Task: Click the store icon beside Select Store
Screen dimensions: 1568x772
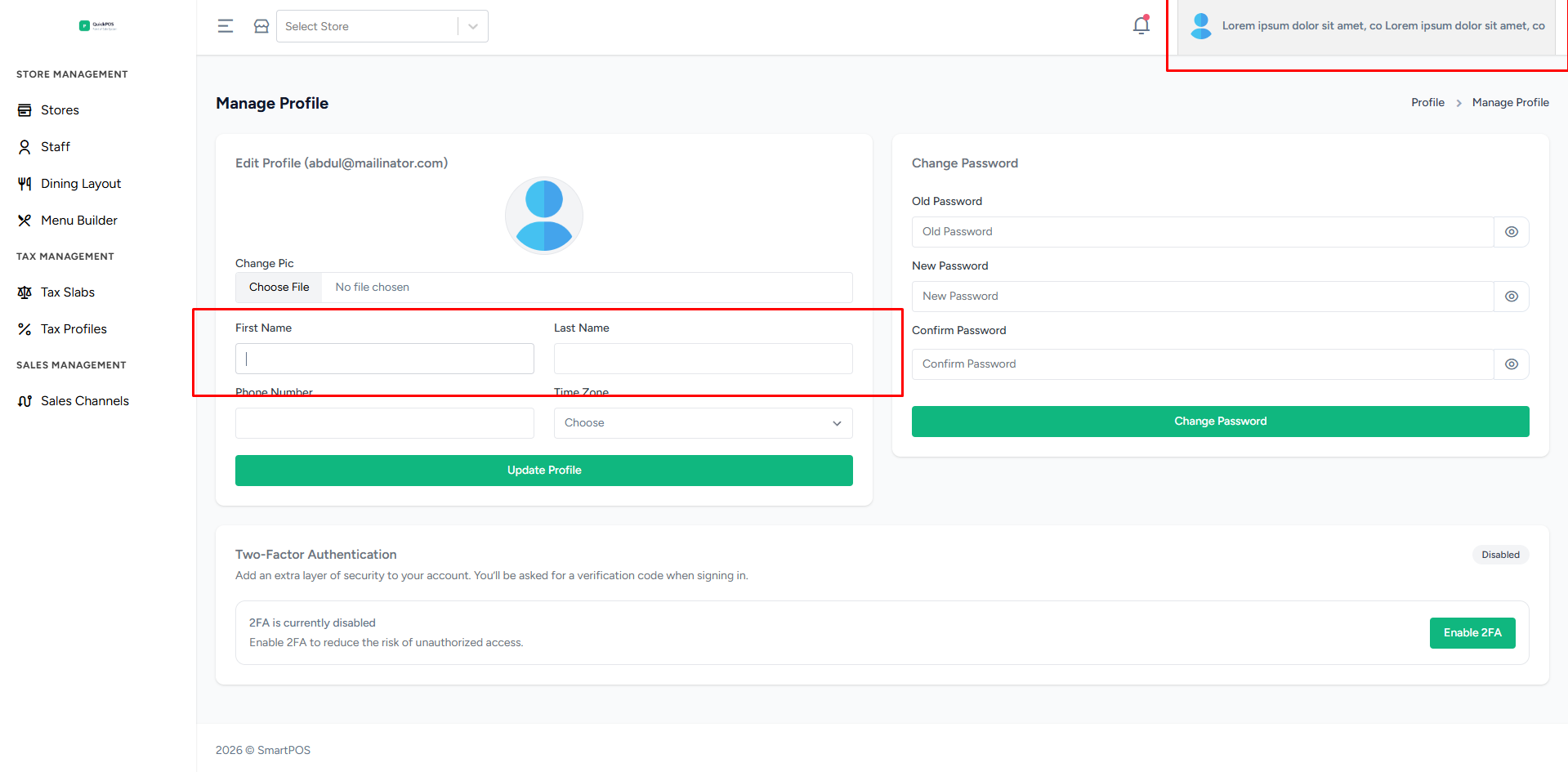Action: (261, 26)
